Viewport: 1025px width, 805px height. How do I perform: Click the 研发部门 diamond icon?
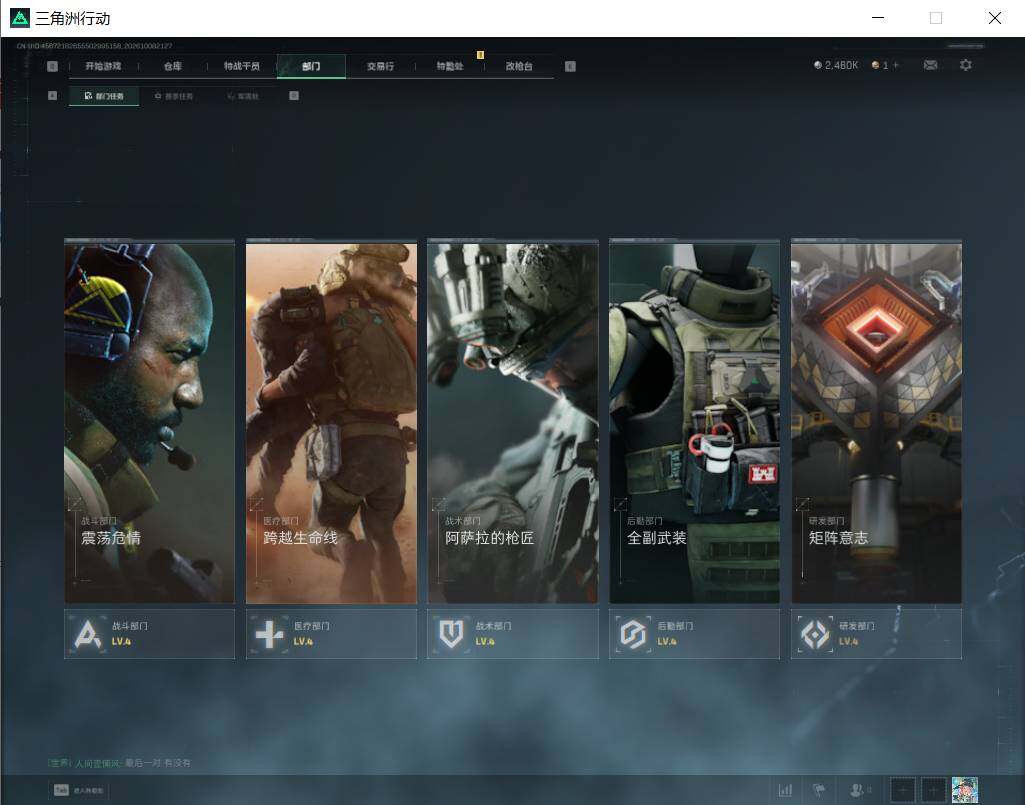coord(815,634)
